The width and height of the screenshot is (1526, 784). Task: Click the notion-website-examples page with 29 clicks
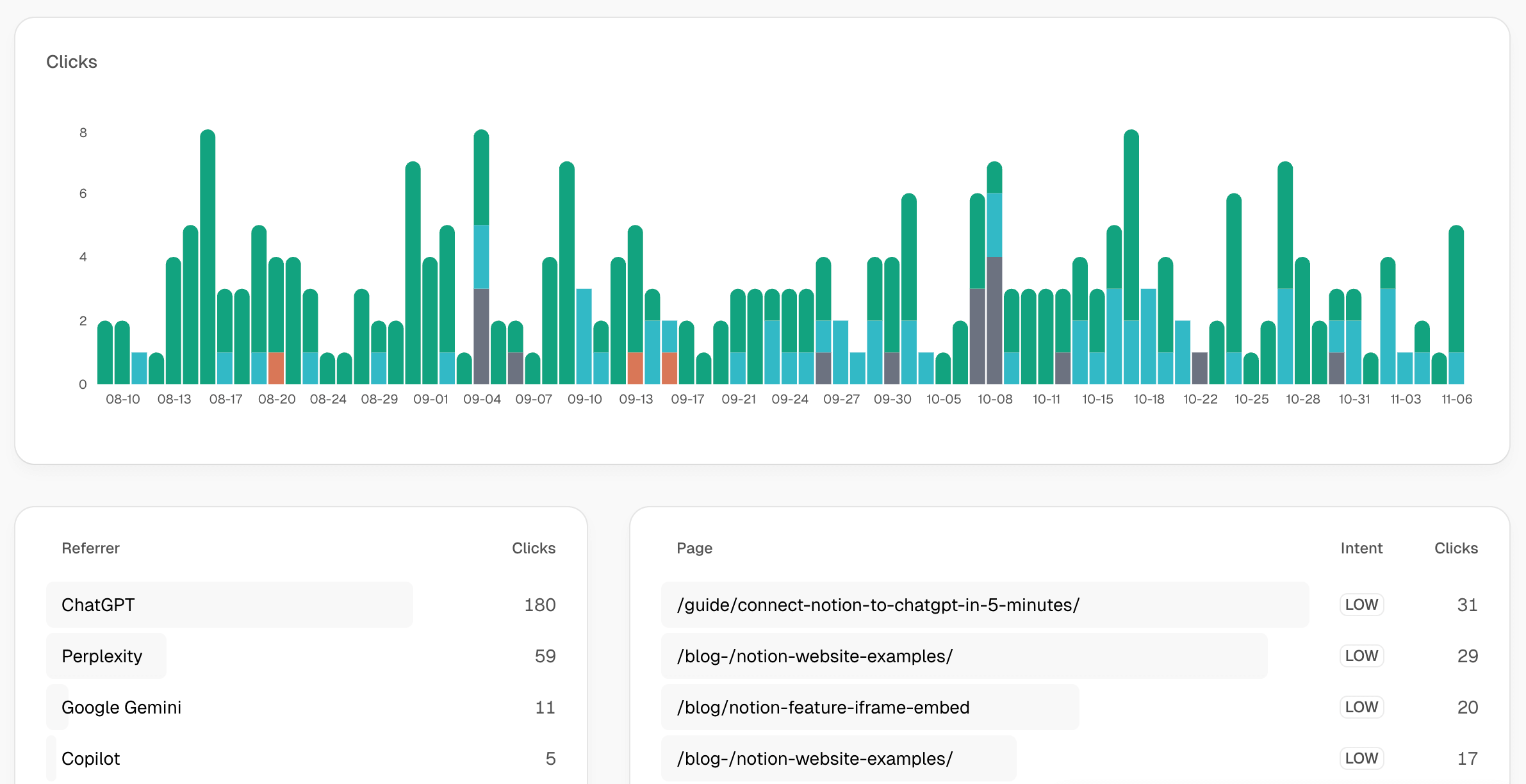tap(814, 656)
